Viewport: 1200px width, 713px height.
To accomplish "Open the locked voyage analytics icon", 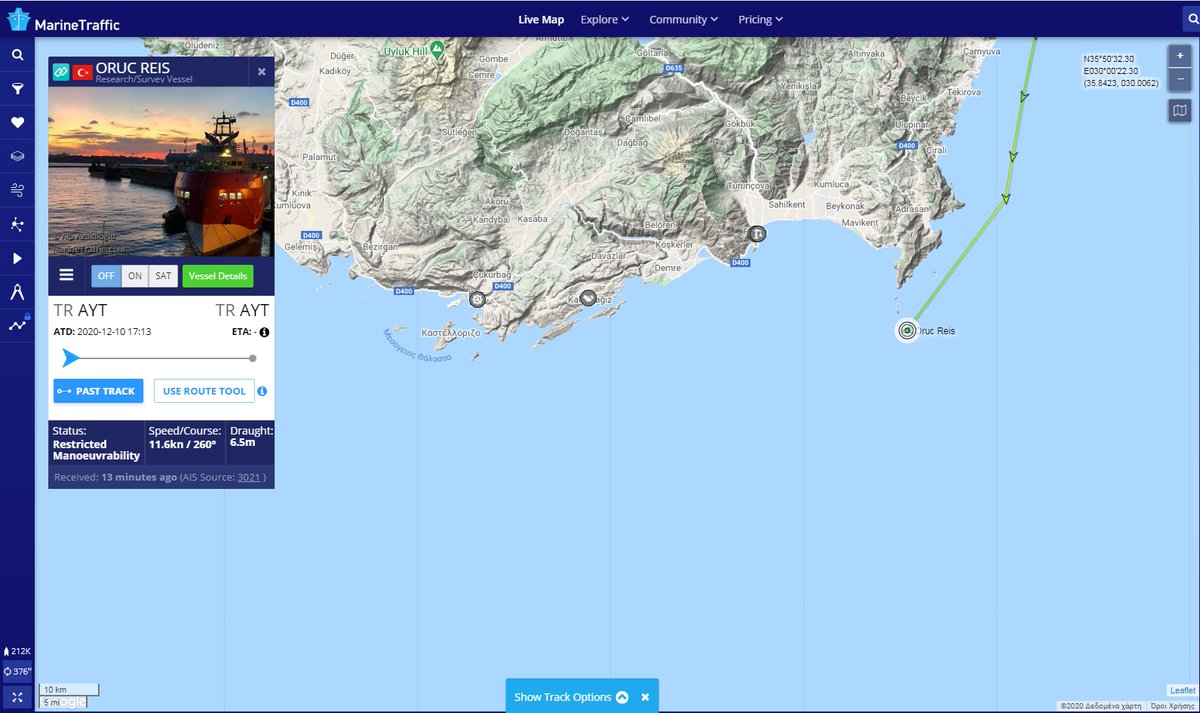I will click(17, 325).
